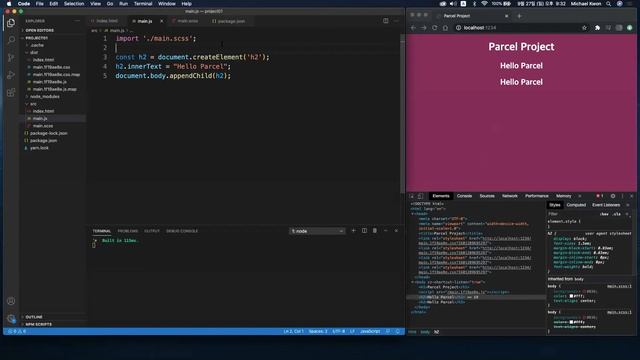Open the PROBLEMS panel tab
This screenshot has width=640, height=360.
[128, 231]
